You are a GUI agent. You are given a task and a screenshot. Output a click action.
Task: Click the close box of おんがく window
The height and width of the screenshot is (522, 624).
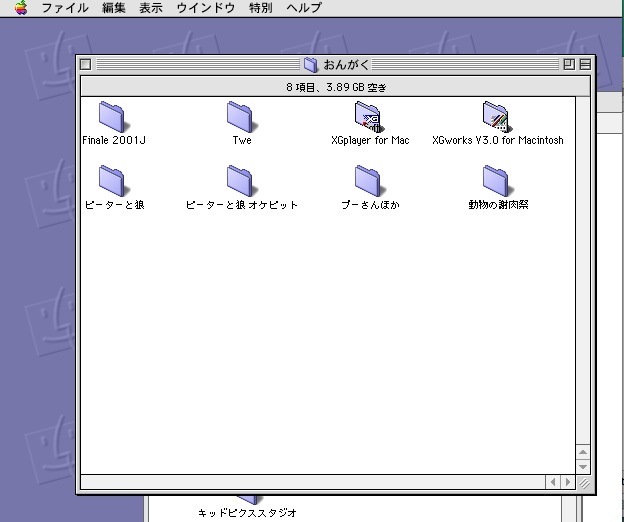[85, 64]
